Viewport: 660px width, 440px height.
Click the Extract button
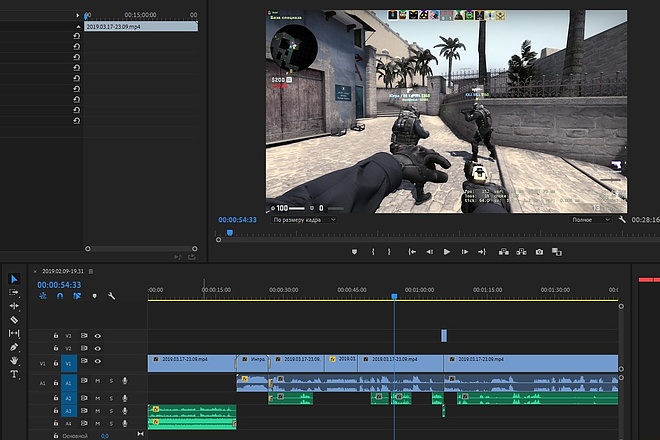[x=522, y=252]
